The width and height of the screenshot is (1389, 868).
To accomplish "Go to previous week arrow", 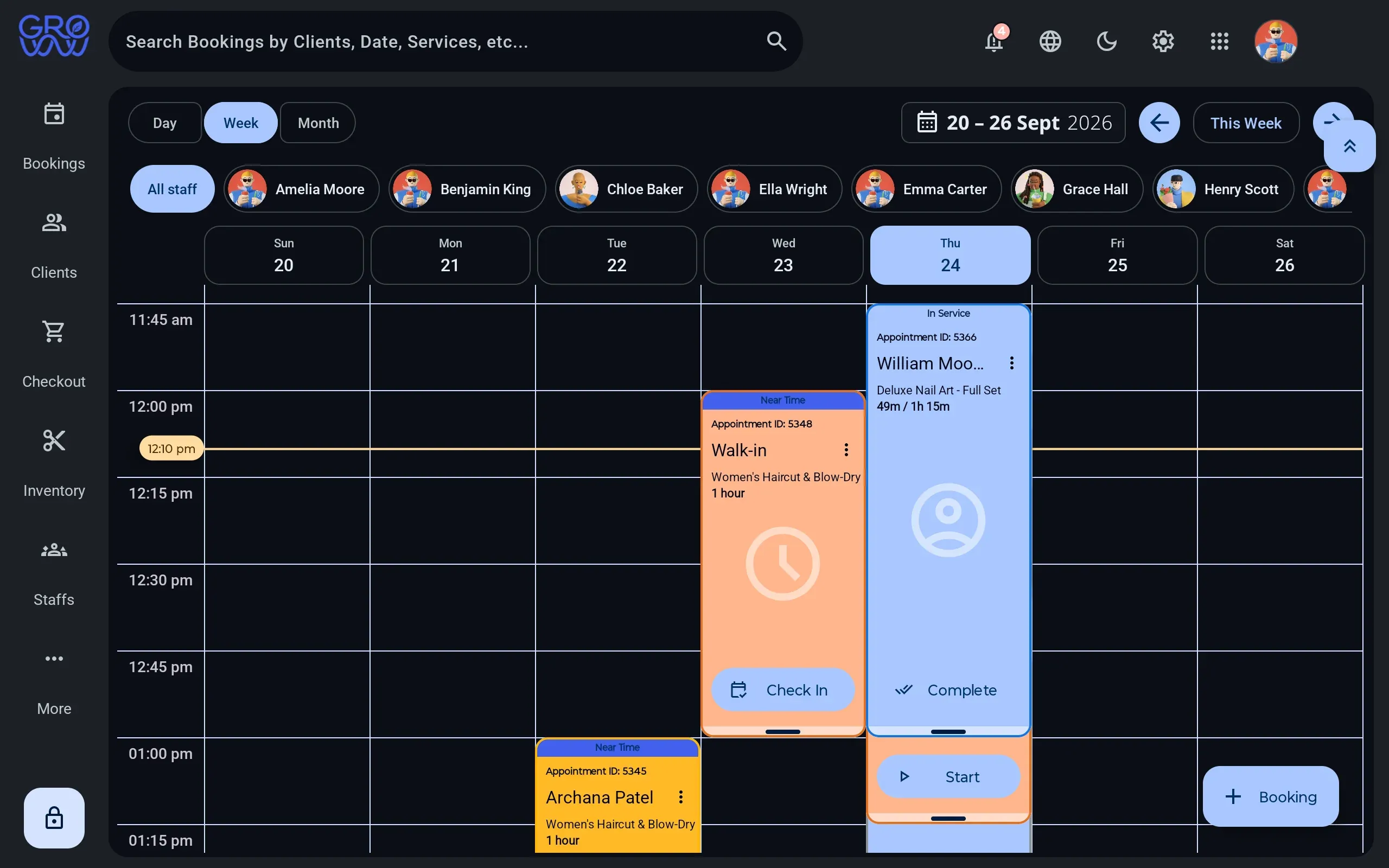I will click(1159, 123).
